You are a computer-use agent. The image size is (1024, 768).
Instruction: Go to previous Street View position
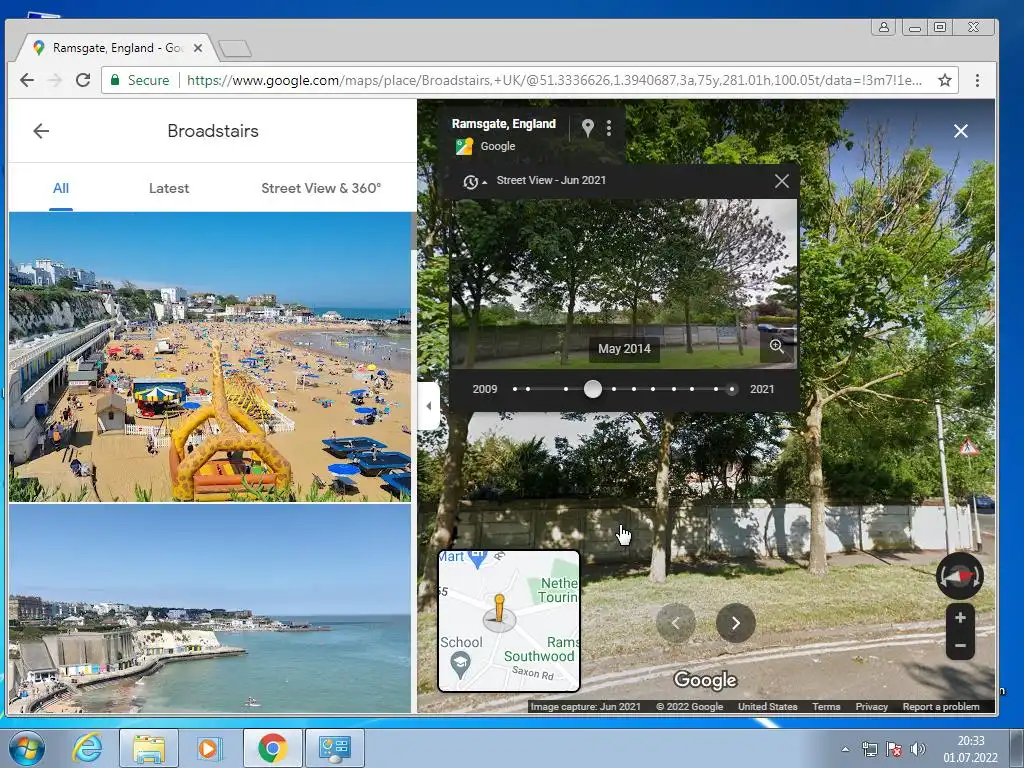[676, 623]
